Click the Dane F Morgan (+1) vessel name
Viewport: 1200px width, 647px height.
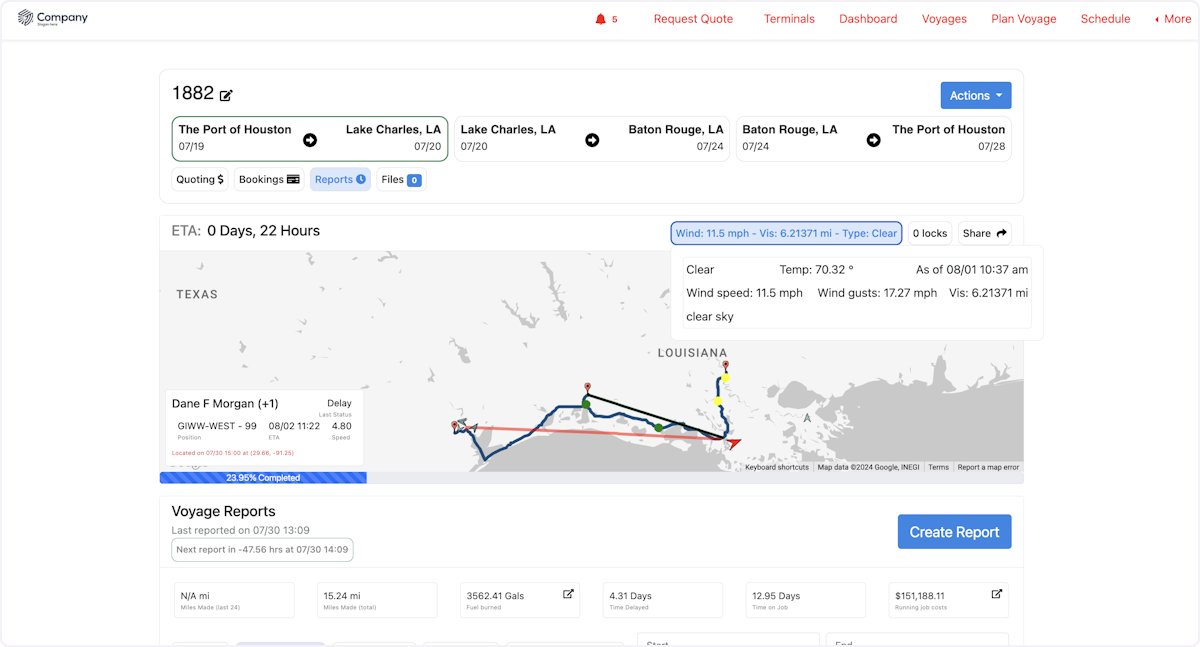(225, 404)
